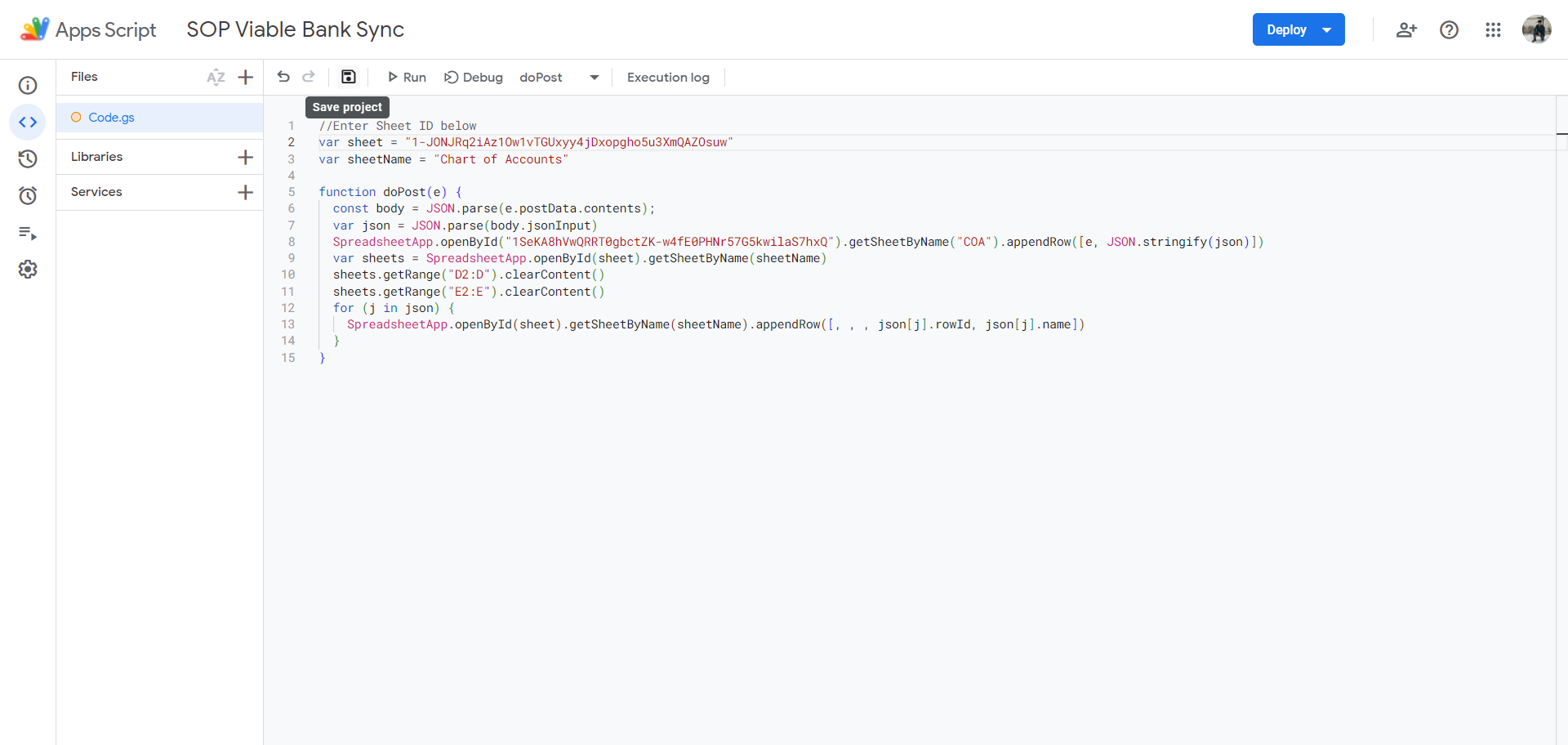The height and width of the screenshot is (745, 1568).
Task: Click the //Enter Sheet ID below comment
Action: click(397, 126)
